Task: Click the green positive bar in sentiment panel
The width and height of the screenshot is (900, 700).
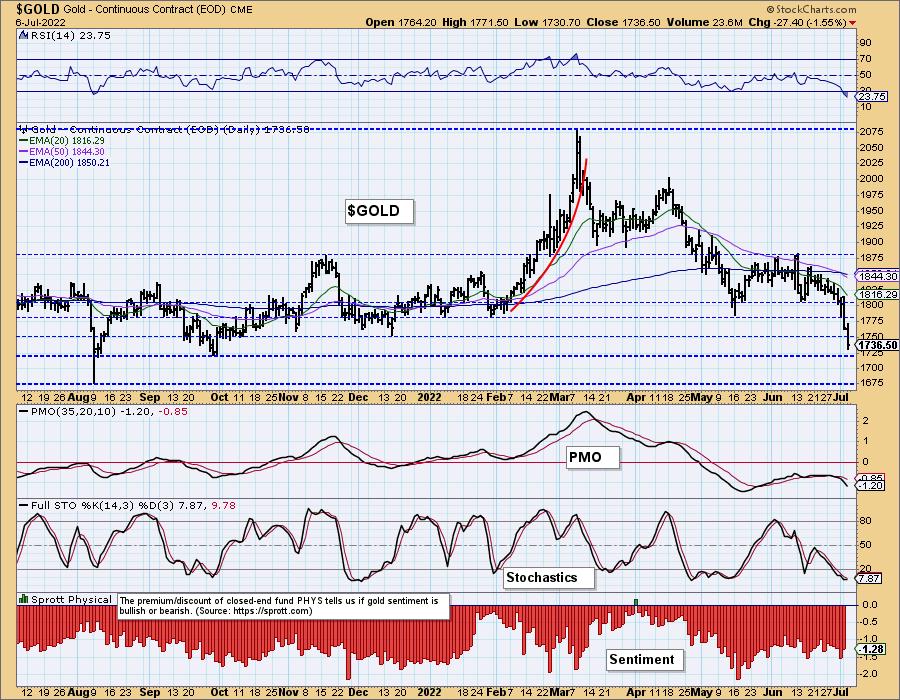Action: [x=635, y=602]
